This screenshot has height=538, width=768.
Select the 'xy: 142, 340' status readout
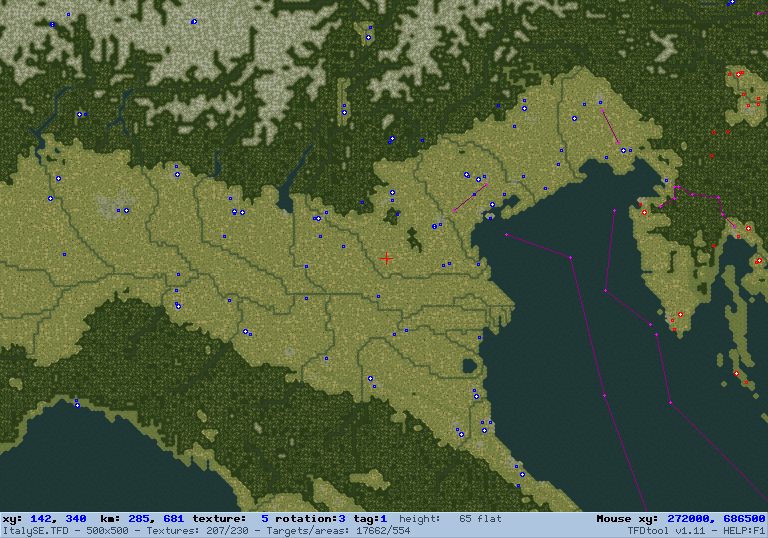pos(45,519)
